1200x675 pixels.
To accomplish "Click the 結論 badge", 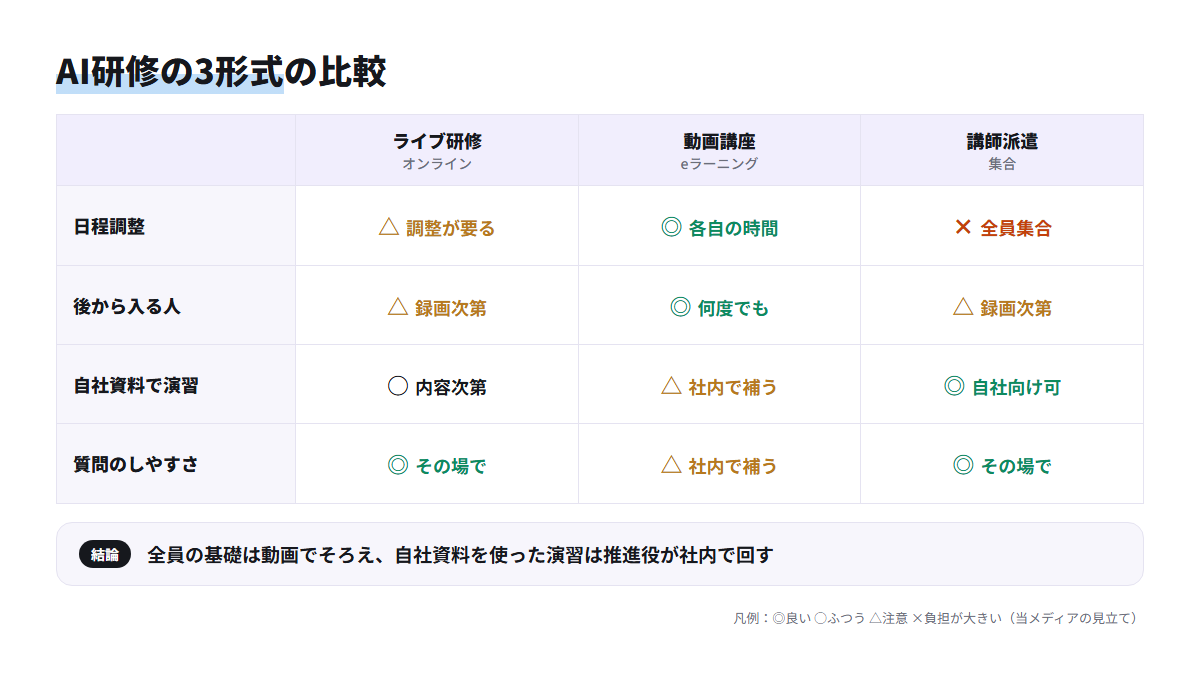I will (x=105, y=554).
